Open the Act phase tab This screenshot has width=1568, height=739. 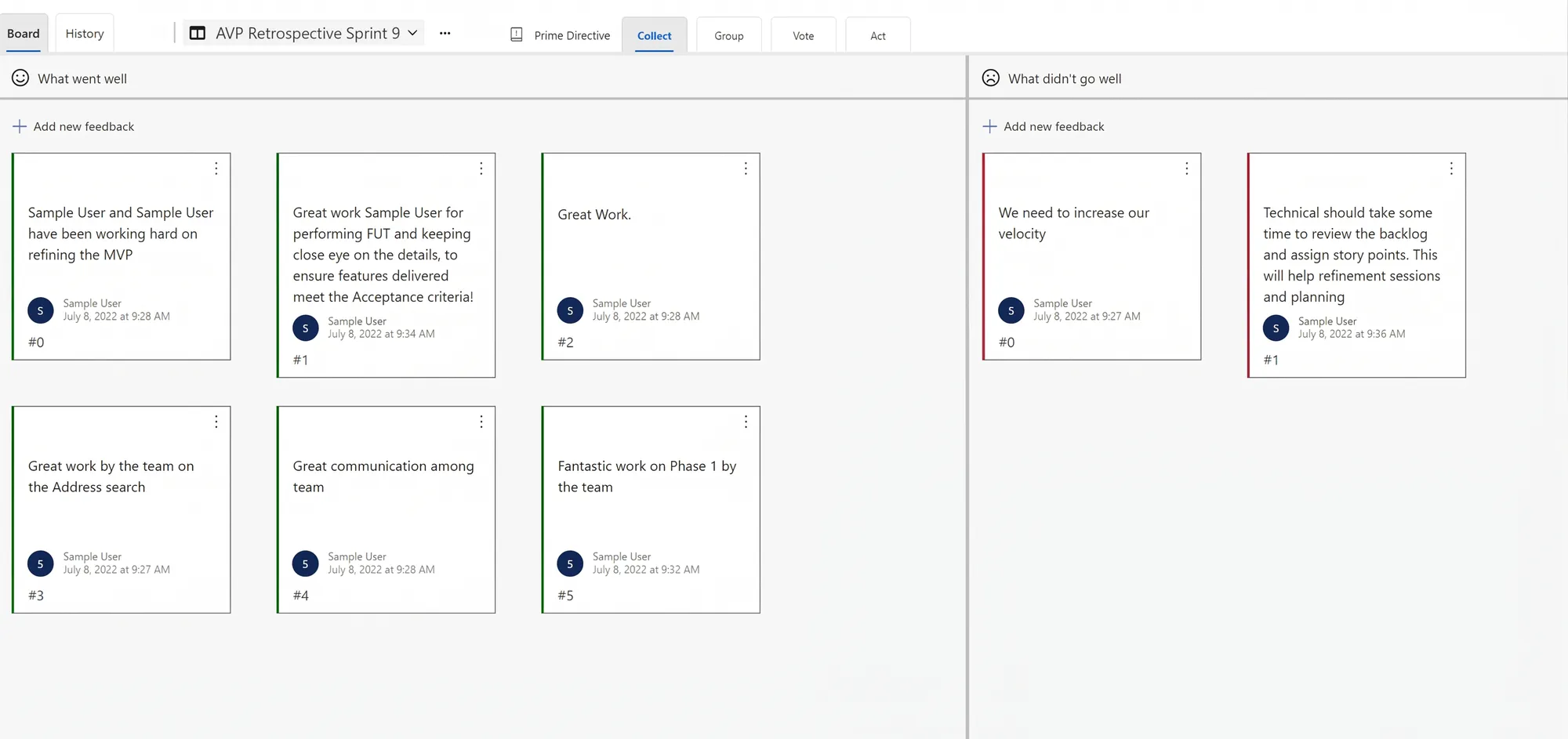877,35
